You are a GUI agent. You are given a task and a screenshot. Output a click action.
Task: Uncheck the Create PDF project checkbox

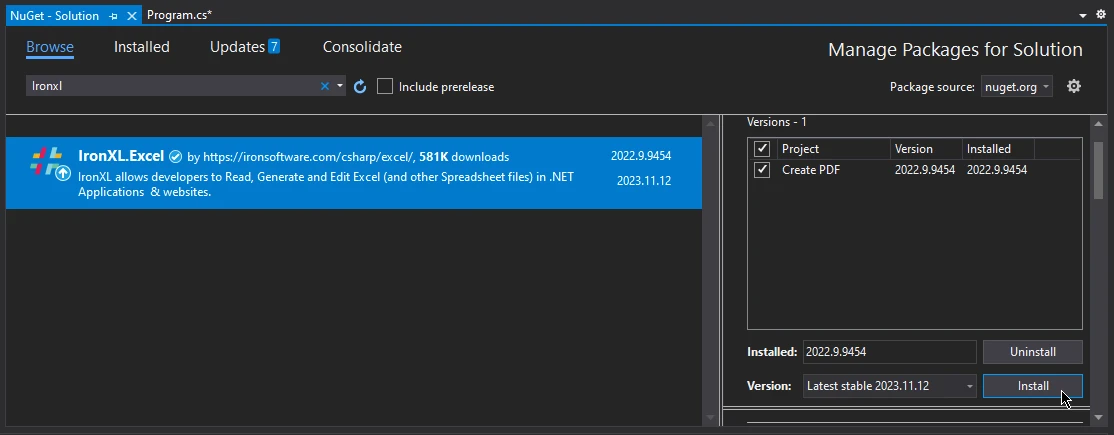click(x=762, y=170)
